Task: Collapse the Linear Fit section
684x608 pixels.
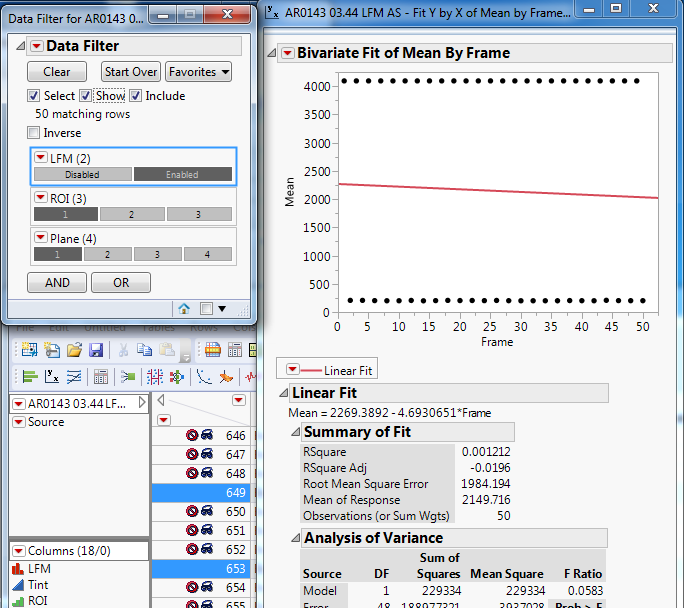Action: pyautogui.click(x=284, y=393)
